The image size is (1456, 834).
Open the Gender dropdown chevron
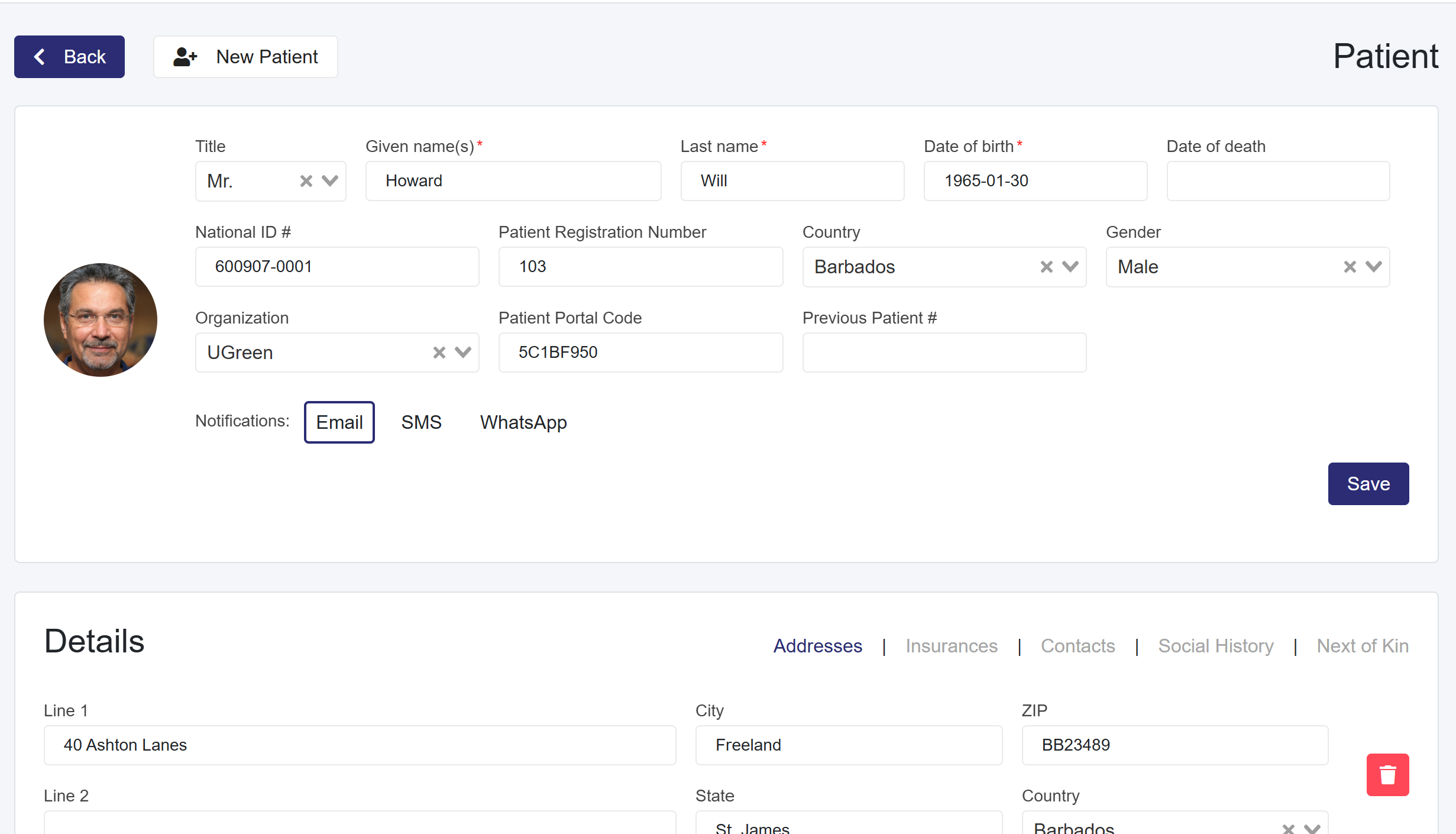pyautogui.click(x=1373, y=267)
